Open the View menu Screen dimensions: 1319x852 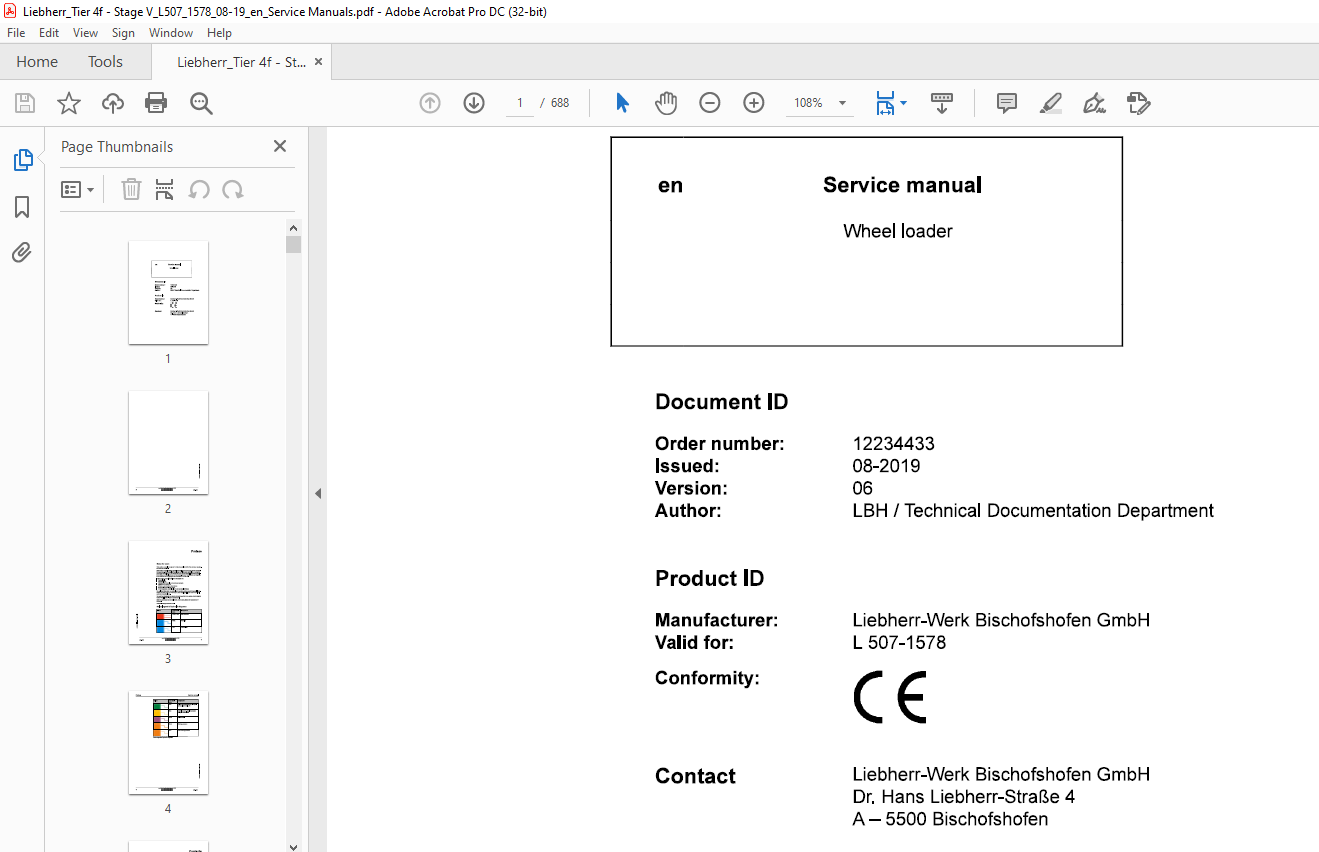click(85, 33)
